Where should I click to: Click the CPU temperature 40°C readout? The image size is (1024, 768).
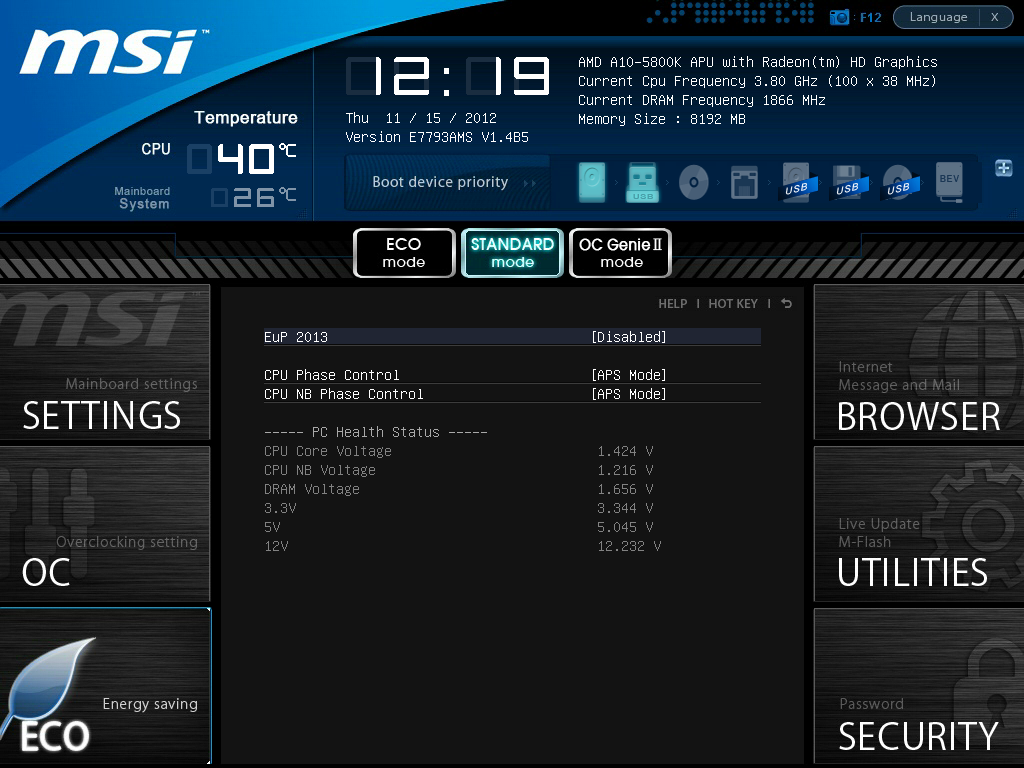click(242, 159)
